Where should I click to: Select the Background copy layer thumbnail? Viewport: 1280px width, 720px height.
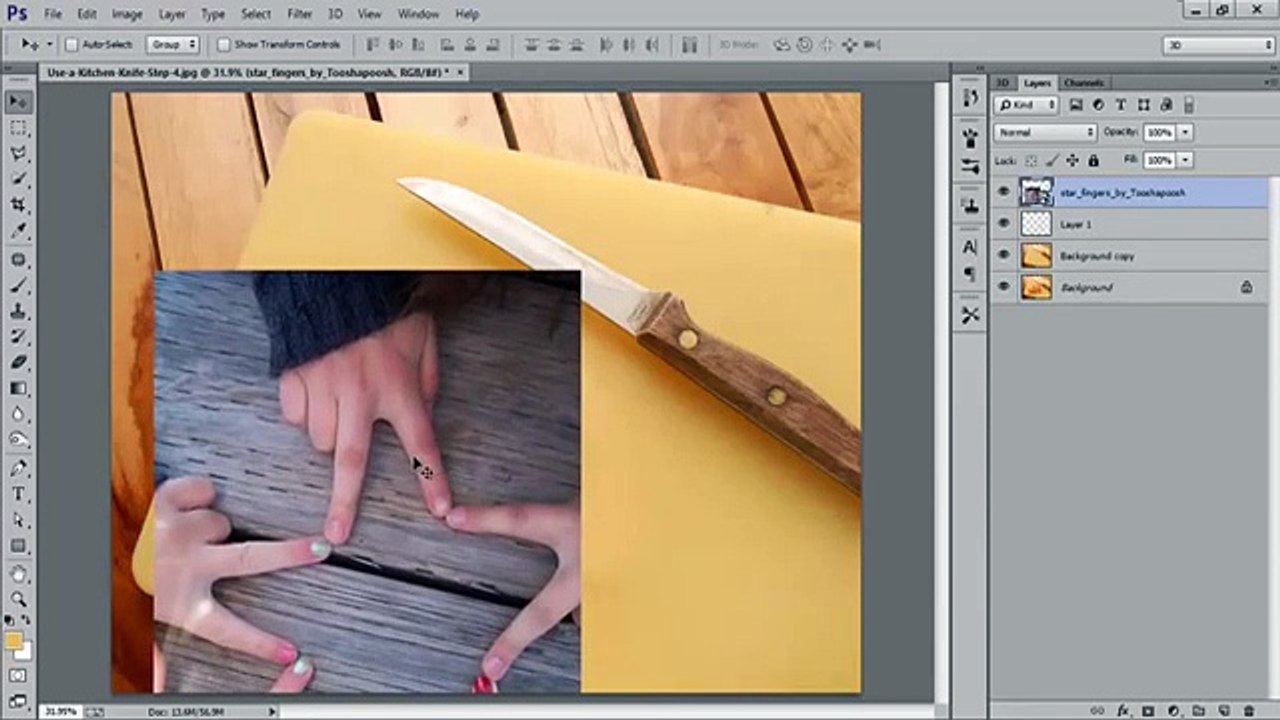coord(1036,256)
